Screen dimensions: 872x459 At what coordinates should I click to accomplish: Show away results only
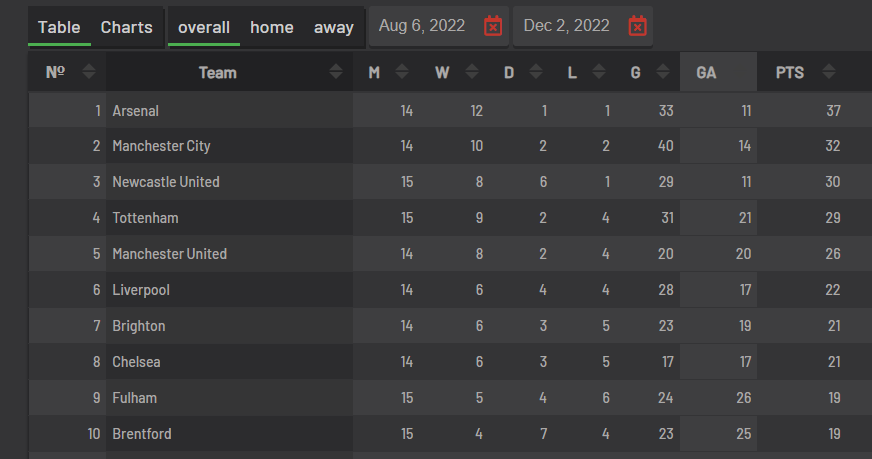[333, 27]
